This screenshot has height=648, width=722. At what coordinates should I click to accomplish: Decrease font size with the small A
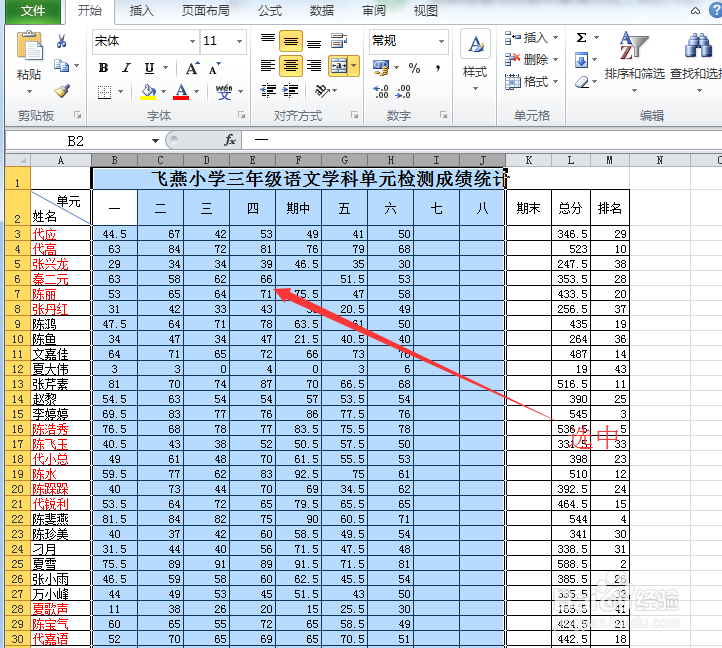pyautogui.click(x=215, y=68)
